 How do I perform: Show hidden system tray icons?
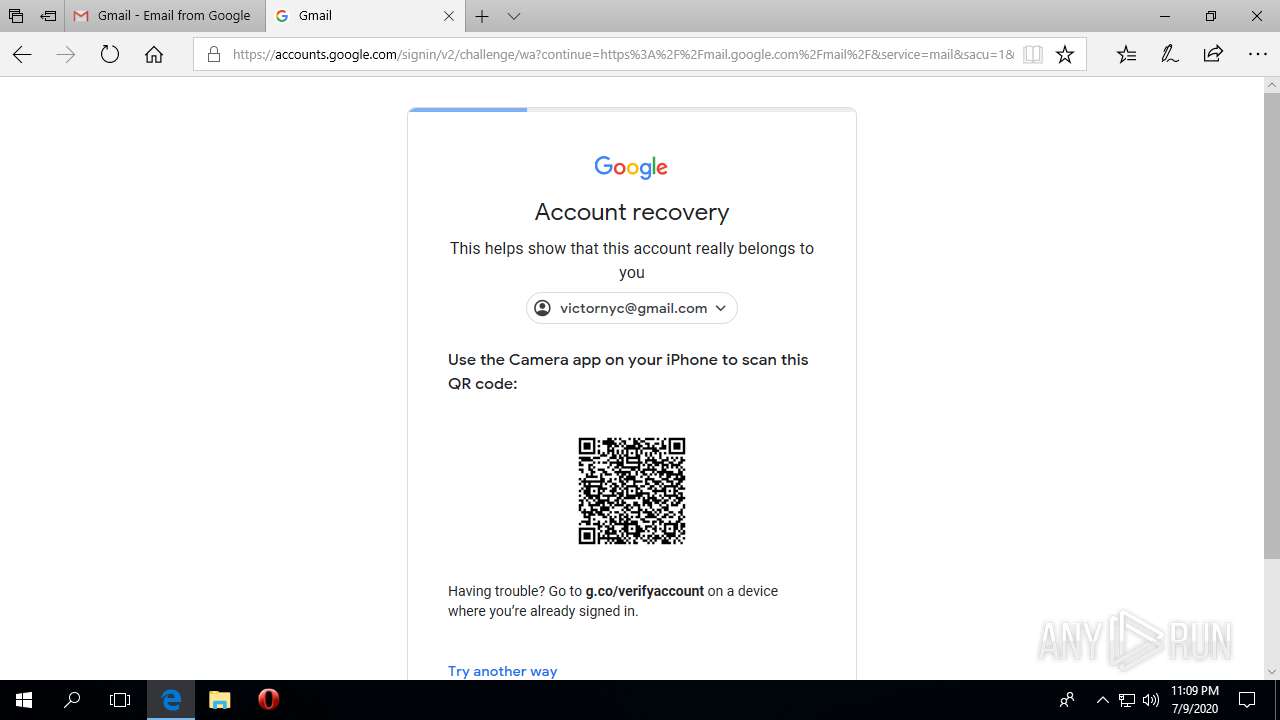(1103, 700)
